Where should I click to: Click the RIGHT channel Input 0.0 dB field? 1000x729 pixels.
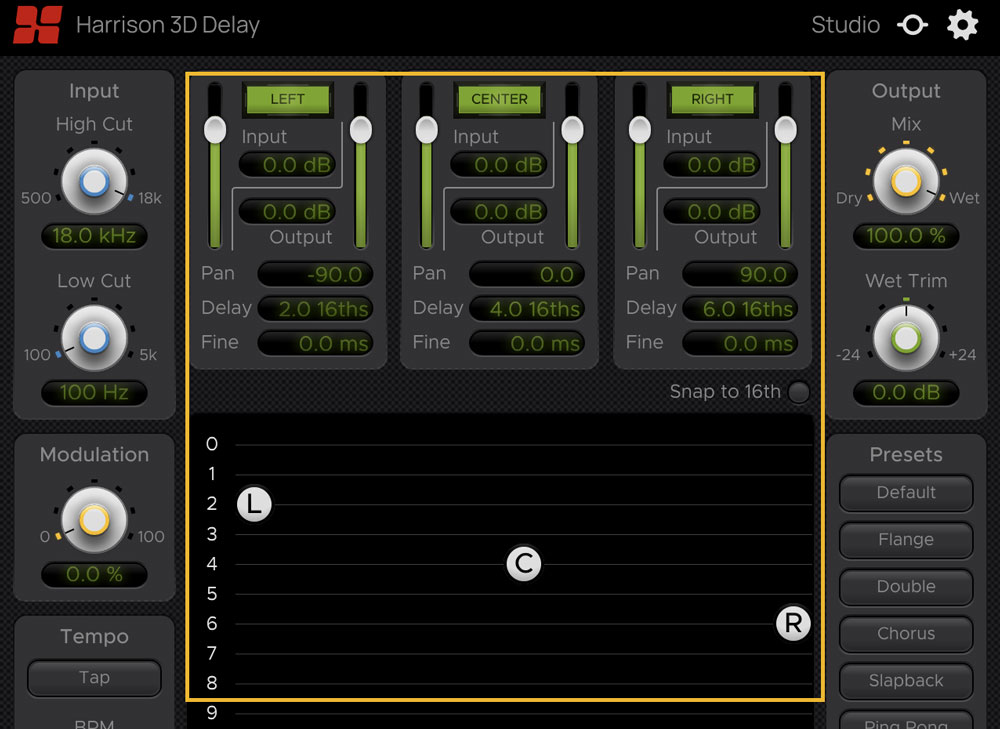tap(712, 165)
